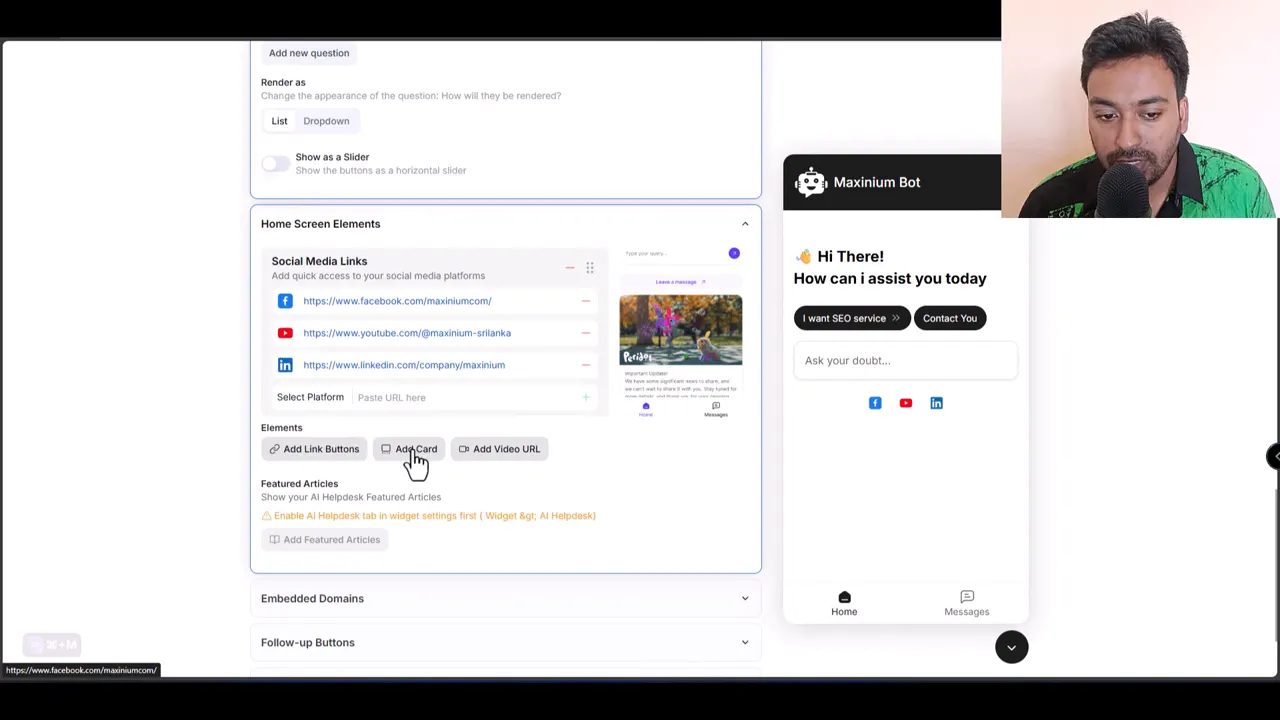Expand the Embedded Domains section
1280x720 pixels.
[745, 598]
